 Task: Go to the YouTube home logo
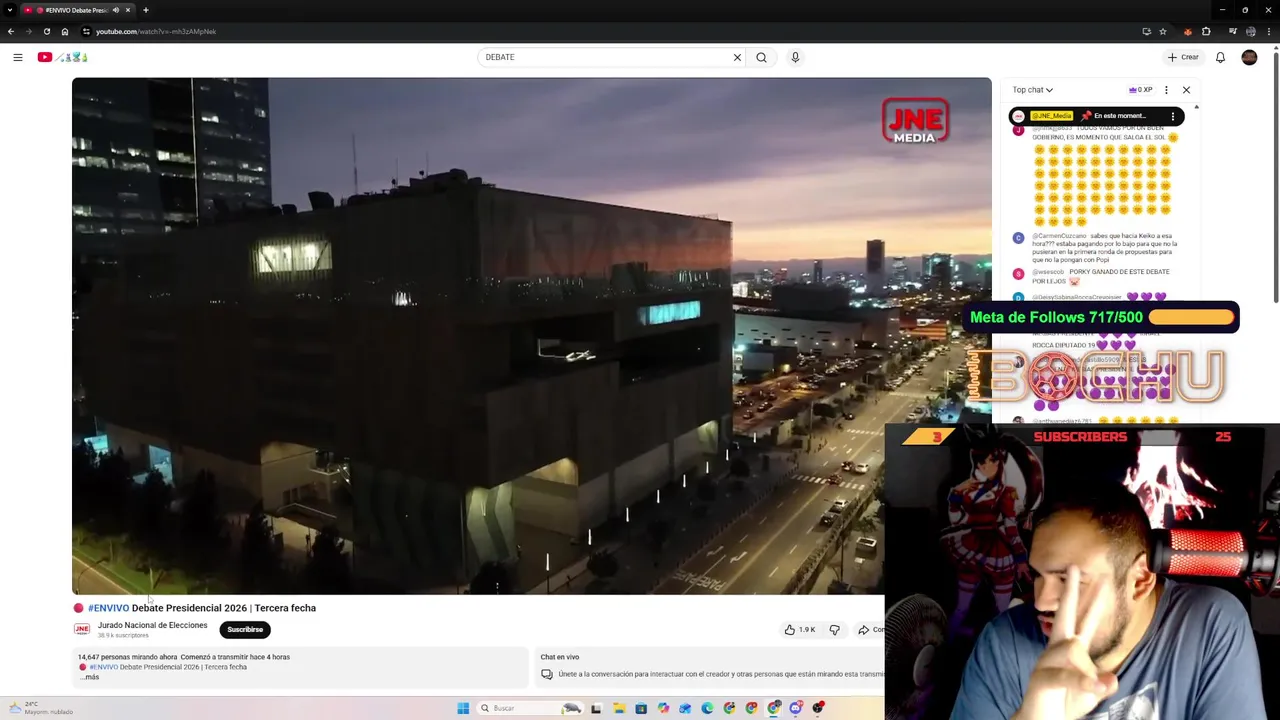(63, 57)
